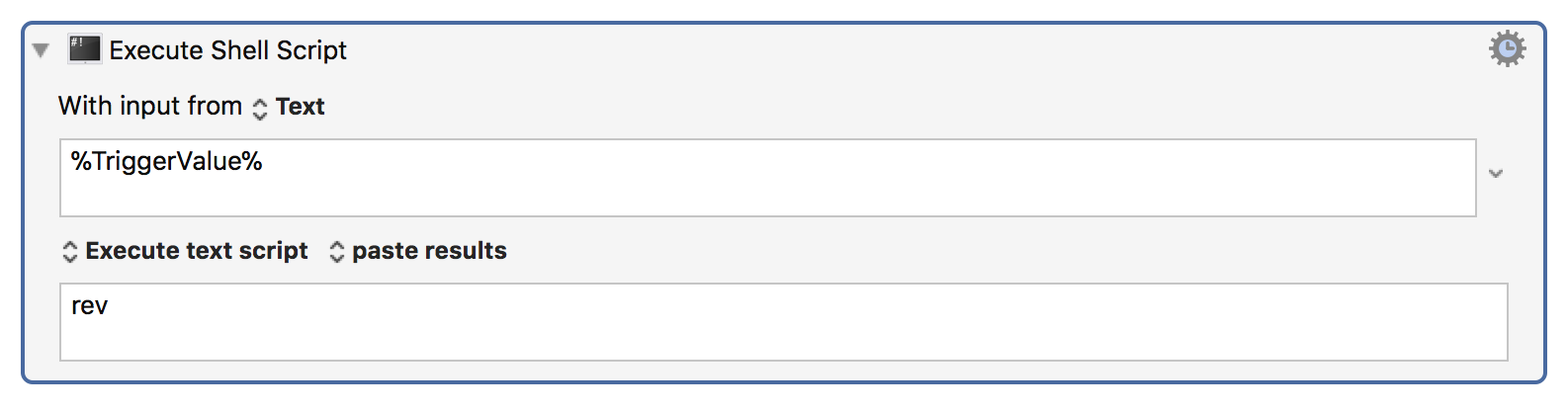Open the action gear menu

[1507, 48]
